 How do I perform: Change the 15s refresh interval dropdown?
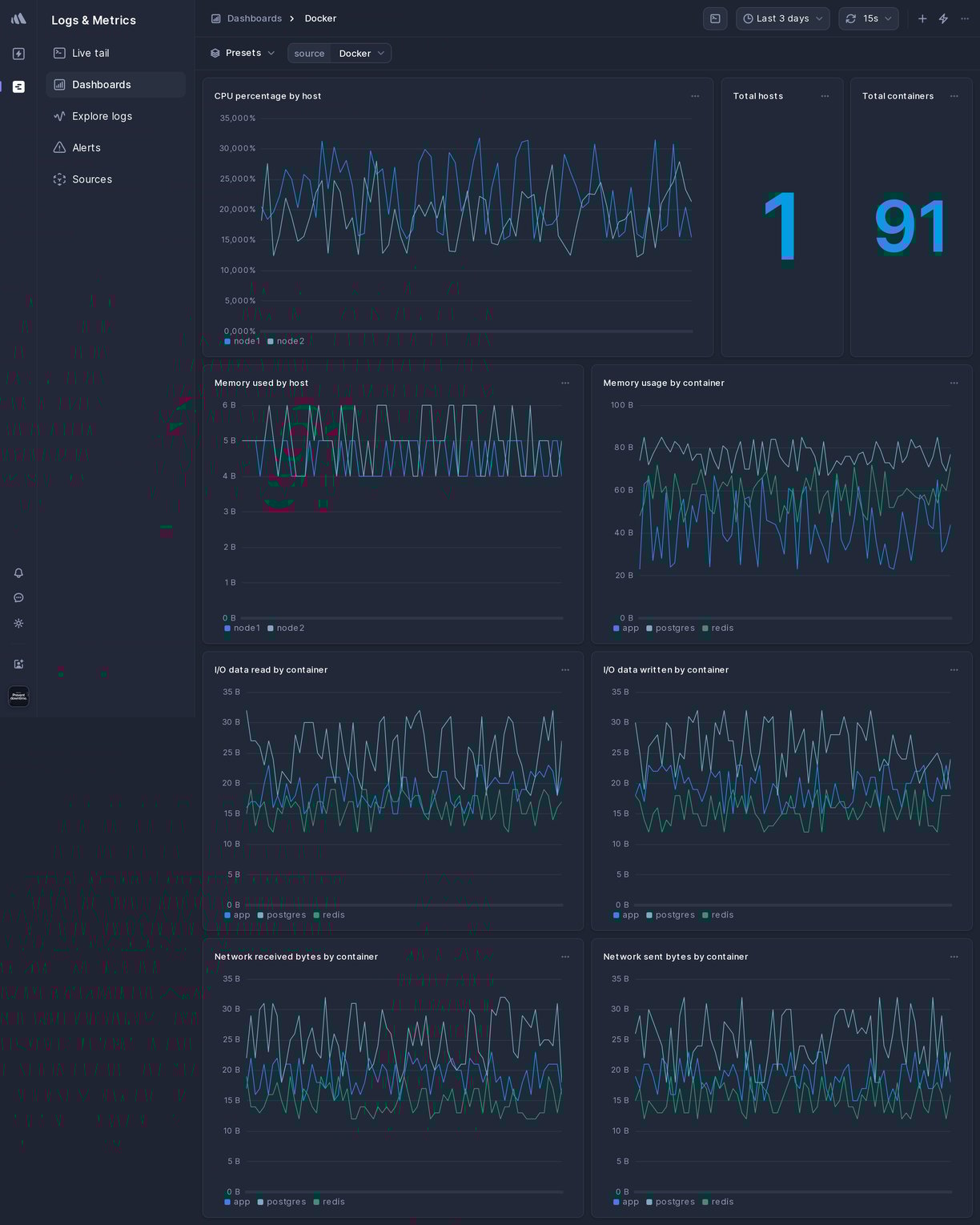tap(869, 18)
